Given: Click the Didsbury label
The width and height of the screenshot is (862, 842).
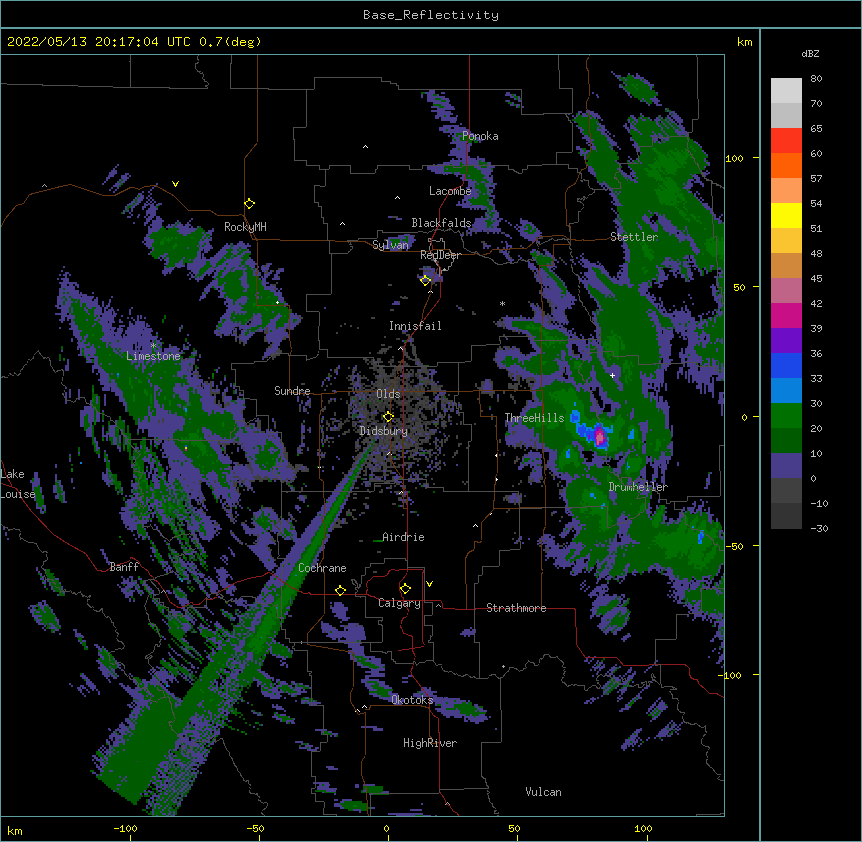Looking at the screenshot, I should pyautogui.click(x=384, y=431).
